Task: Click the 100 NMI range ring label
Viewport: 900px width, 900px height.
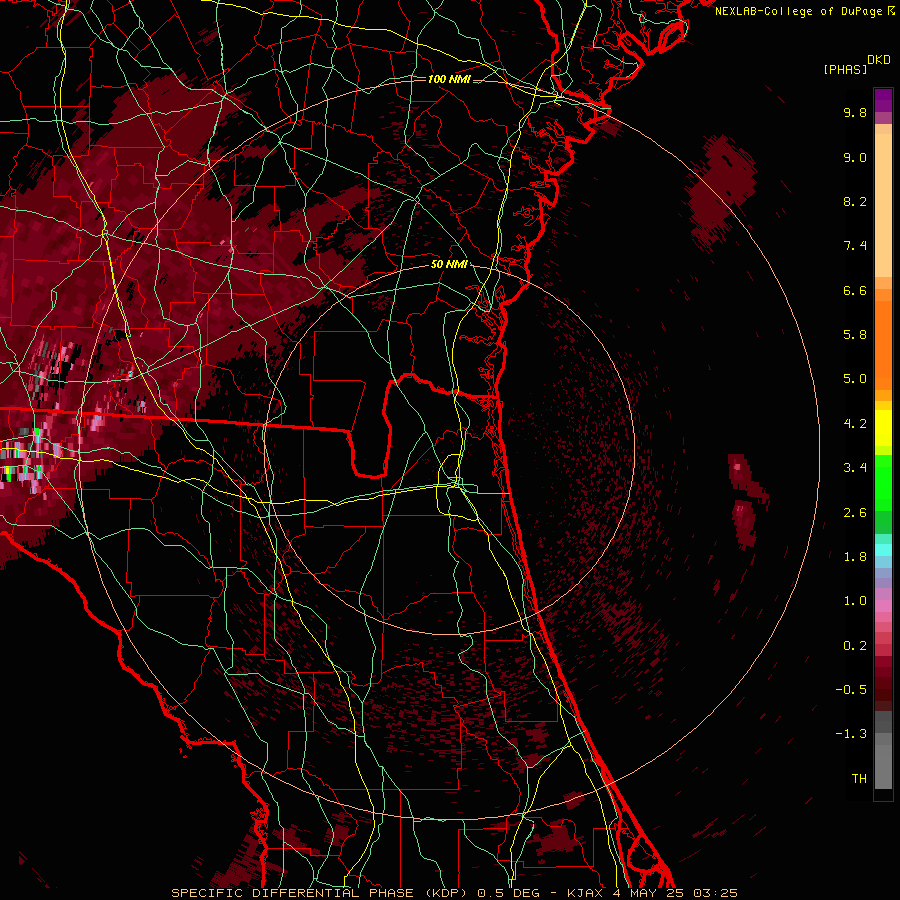Action: 449,79
